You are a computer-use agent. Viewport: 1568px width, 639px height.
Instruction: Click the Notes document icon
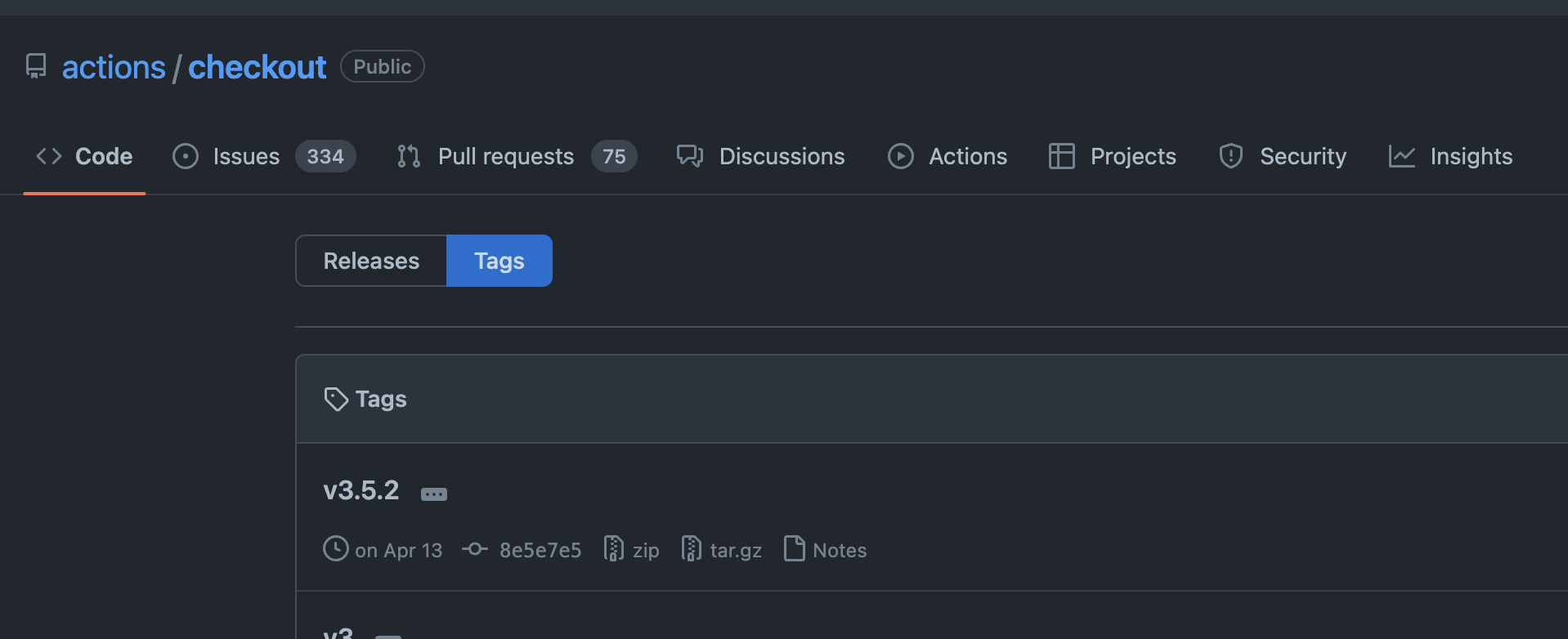795,548
